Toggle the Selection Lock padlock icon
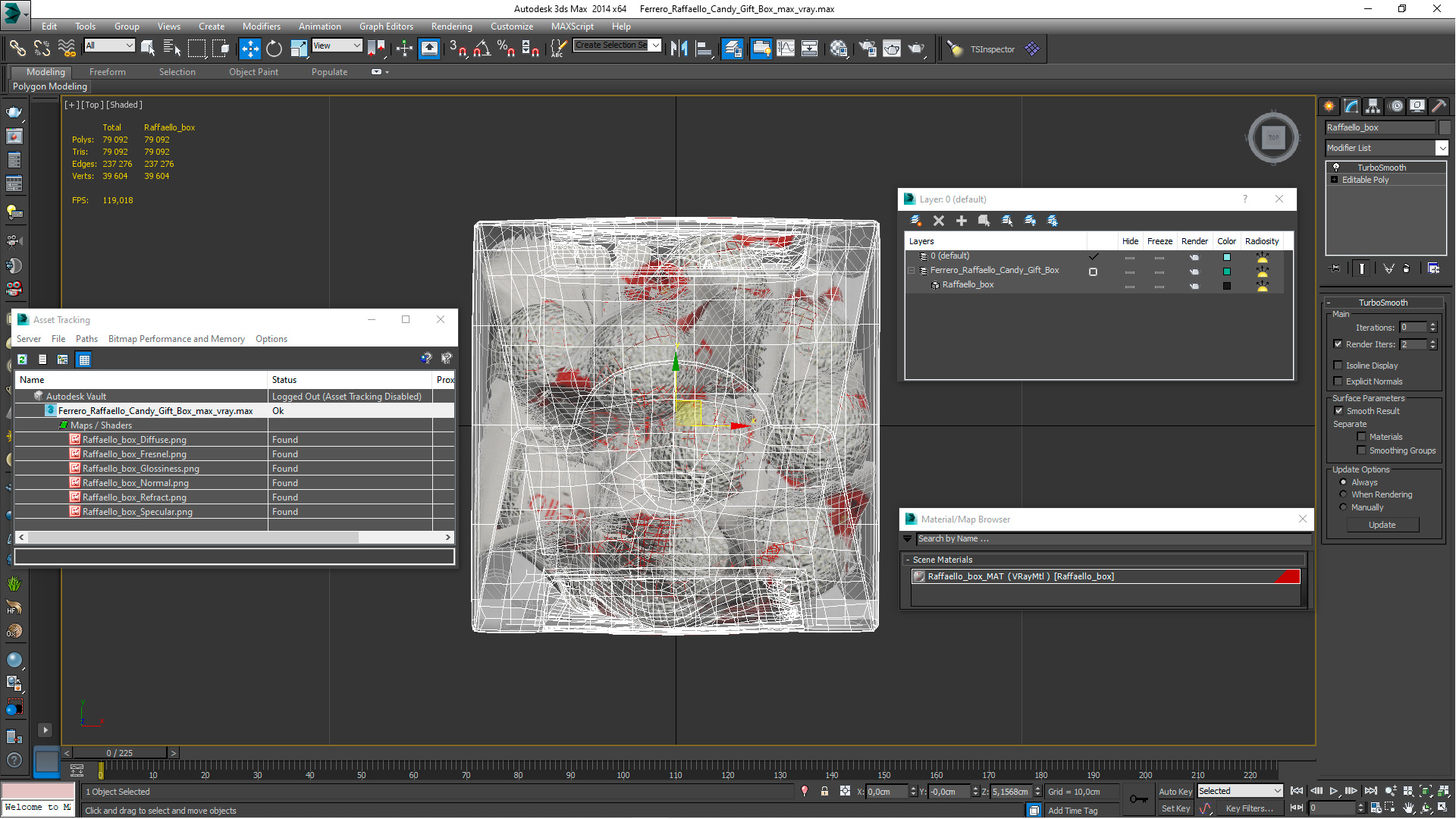1456x819 pixels. coord(824,791)
